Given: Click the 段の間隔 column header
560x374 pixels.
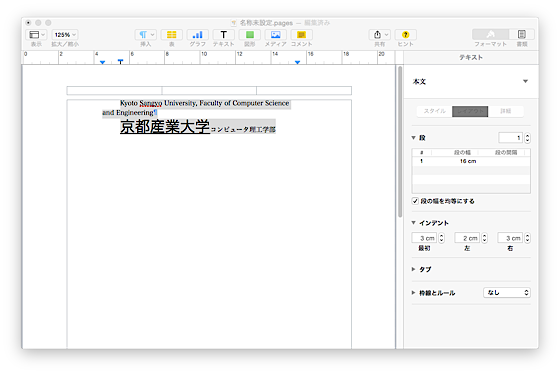Looking at the screenshot, I should (506, 153).
